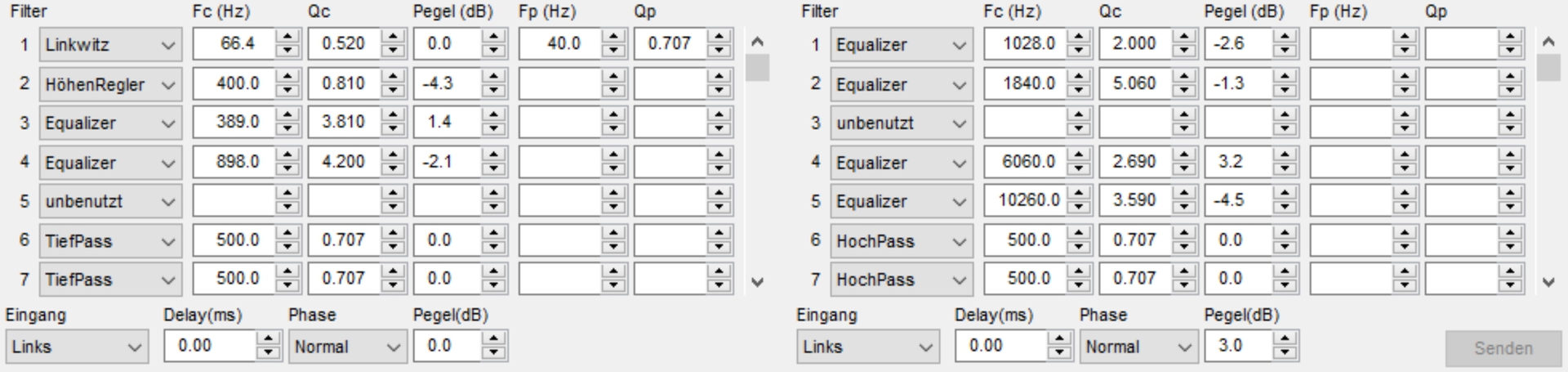Click the Qp field of the Linkwitz filter
Screen dimensions: 1568x372
tap(669, 43)
